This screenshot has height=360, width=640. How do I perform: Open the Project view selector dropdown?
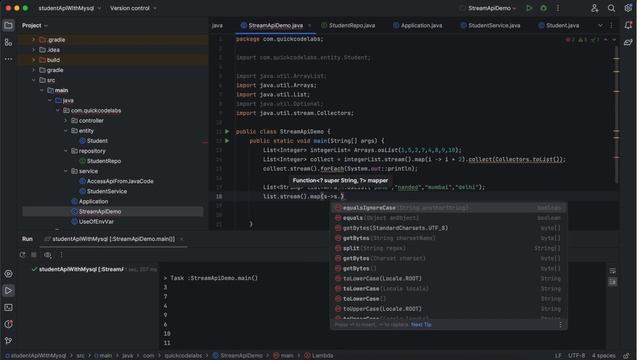tap(35, 25)
